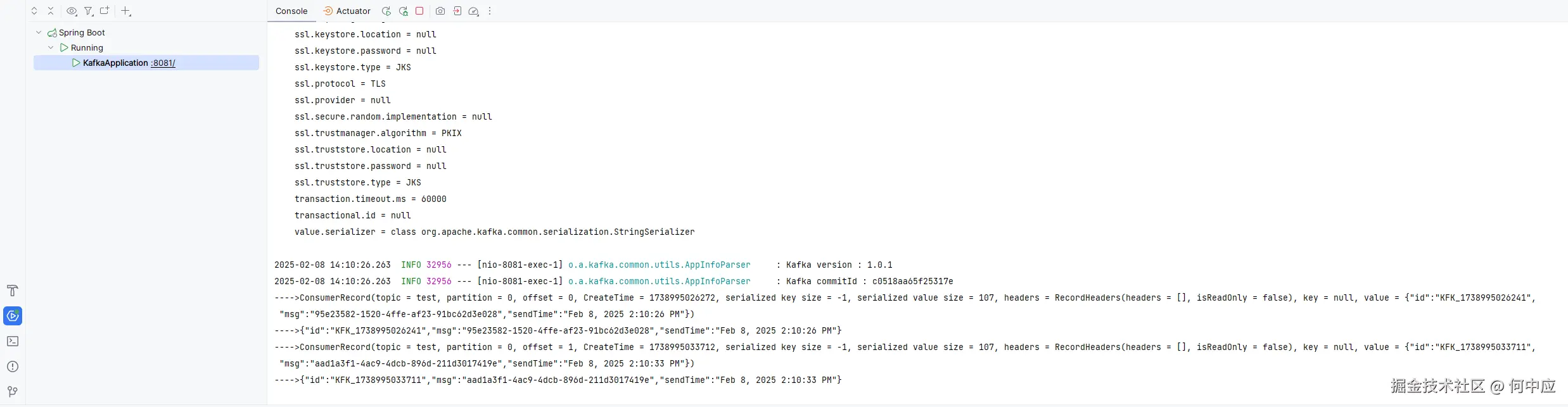Open the Problems tool window
This screenshot has width=1568, height=407.
click(x=12, y=366)
